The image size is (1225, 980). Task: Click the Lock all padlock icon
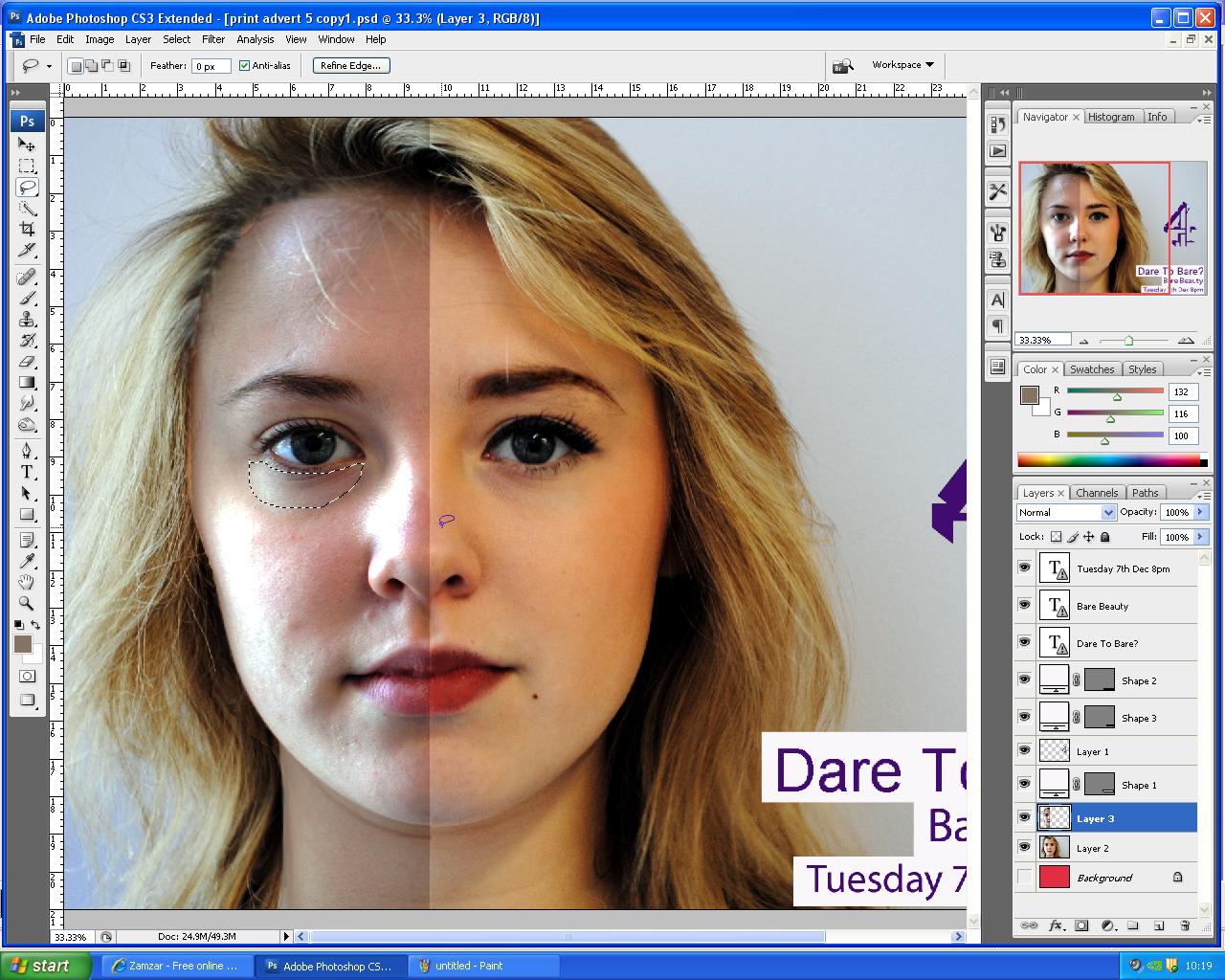(1105, 537)
